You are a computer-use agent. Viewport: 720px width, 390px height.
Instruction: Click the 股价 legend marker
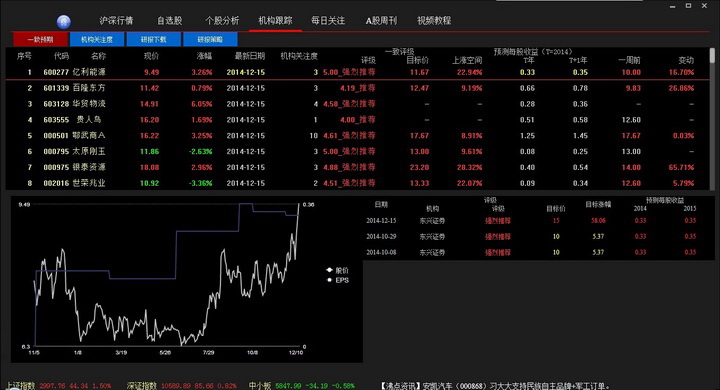pyautogui.click(x=329, y=270)
